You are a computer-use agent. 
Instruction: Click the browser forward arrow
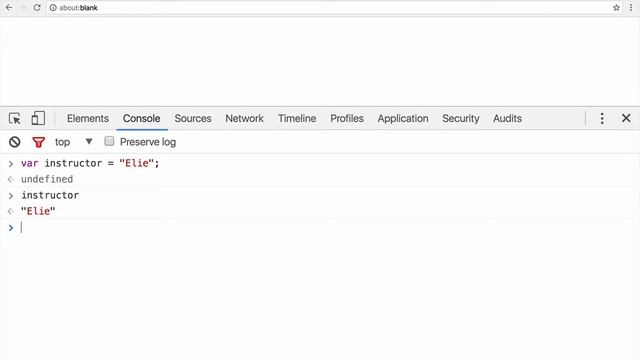[23, 7]
